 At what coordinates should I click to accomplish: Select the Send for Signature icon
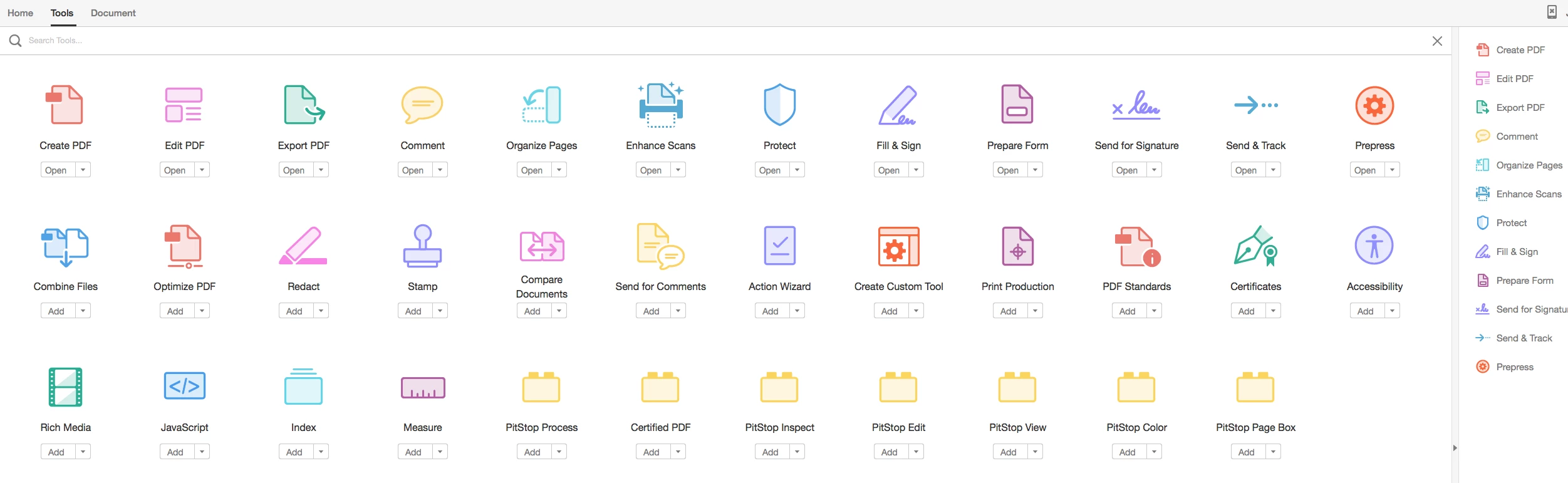pyautogui.click(x=1136, y=105)
